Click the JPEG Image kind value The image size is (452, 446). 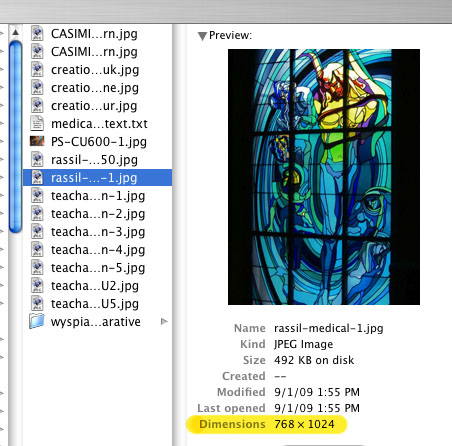coord(303,344)
